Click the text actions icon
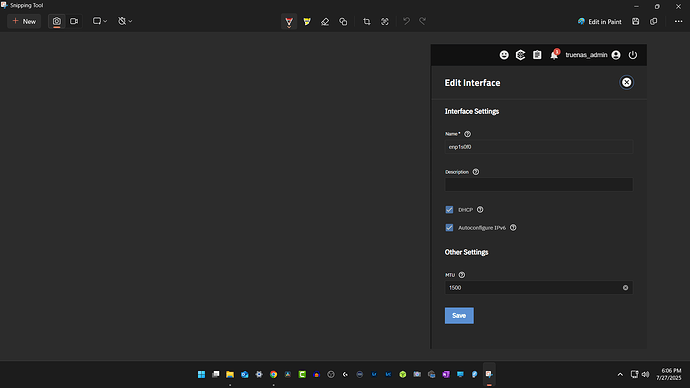This screenshot has width=690, height=388. [385, 22]
